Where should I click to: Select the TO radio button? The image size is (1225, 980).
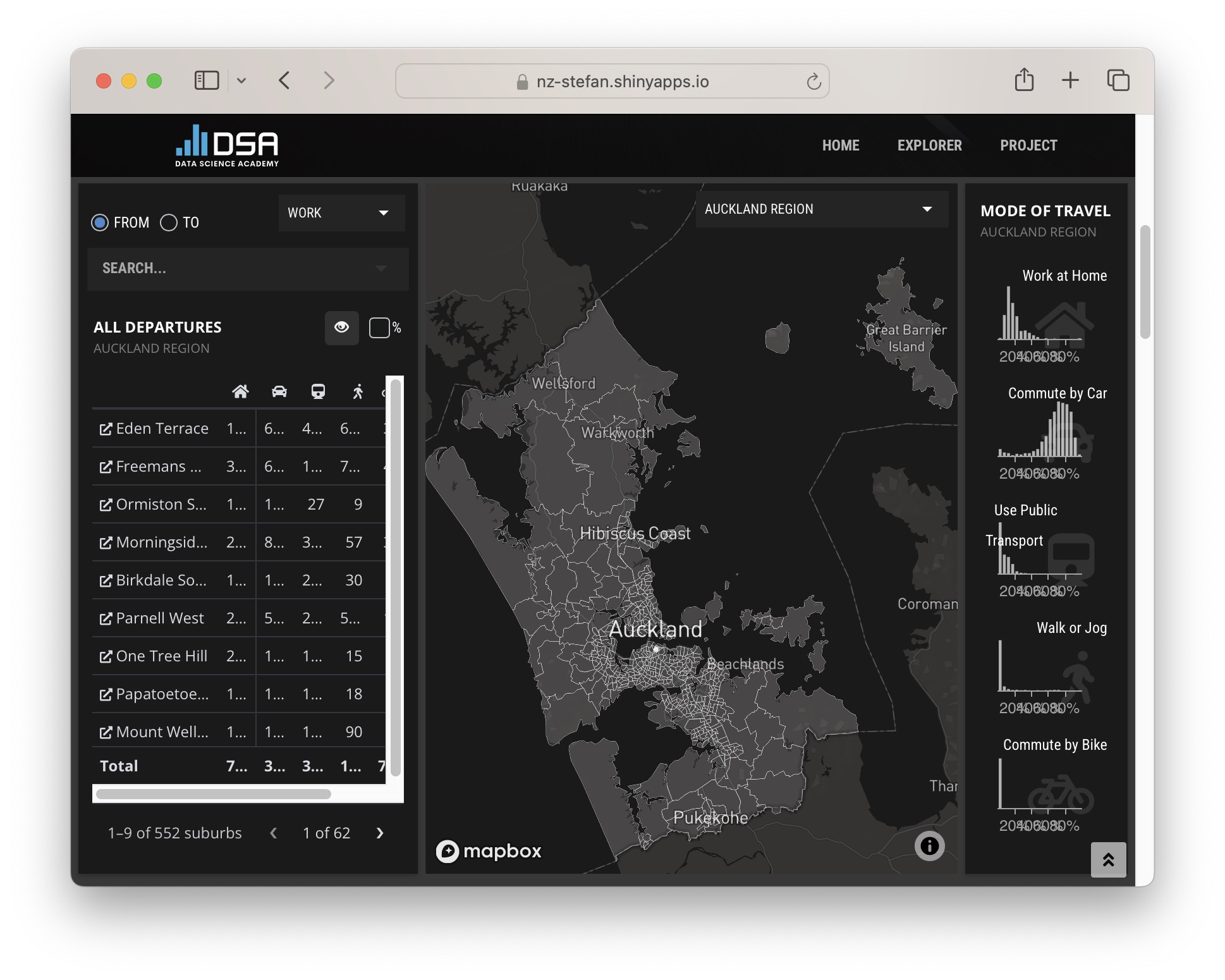point(169,223)
